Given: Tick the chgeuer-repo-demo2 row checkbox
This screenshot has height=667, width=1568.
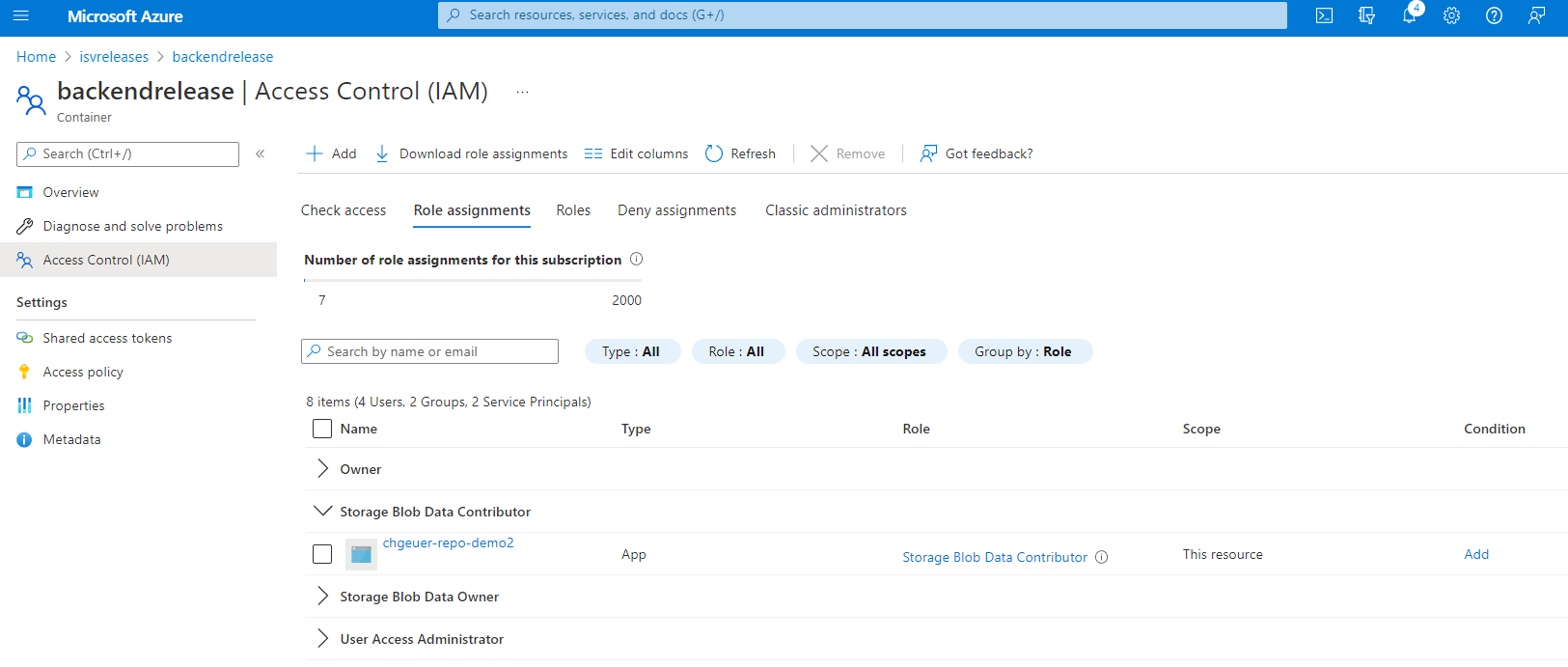Looking at the screenshot, I should pos(322,554).
